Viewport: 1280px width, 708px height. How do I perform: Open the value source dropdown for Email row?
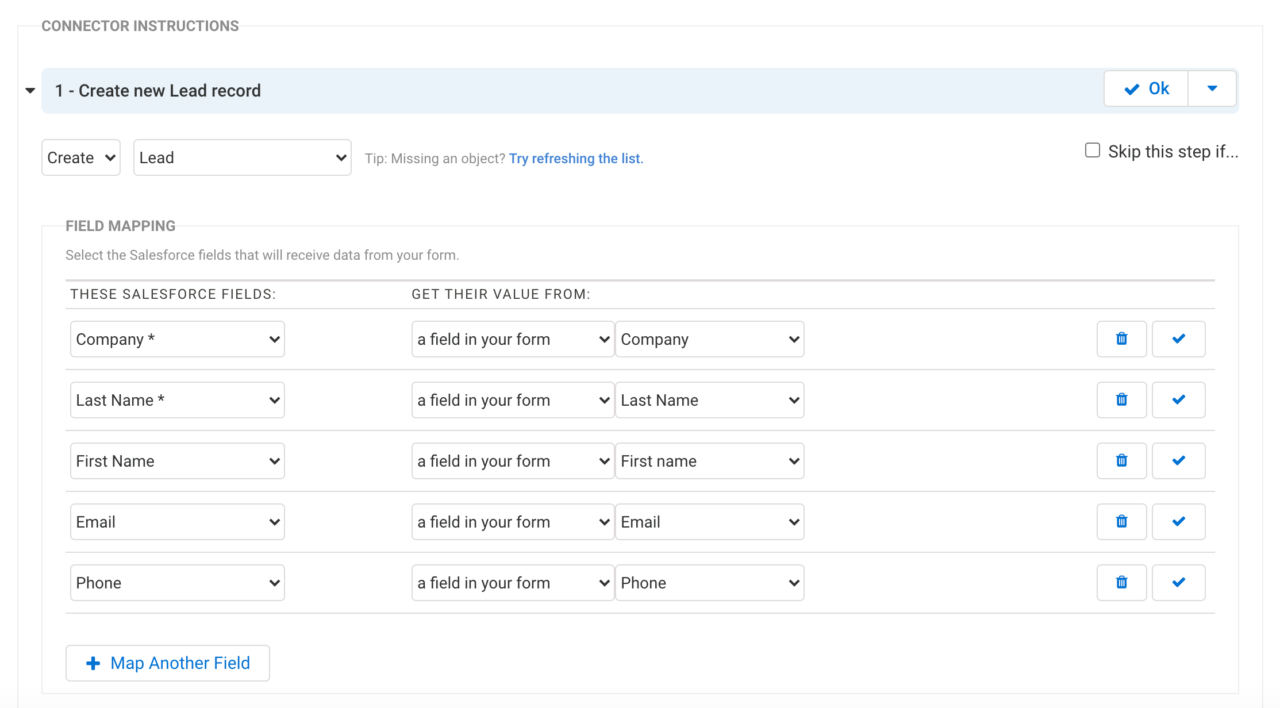(x=512, y=521)
